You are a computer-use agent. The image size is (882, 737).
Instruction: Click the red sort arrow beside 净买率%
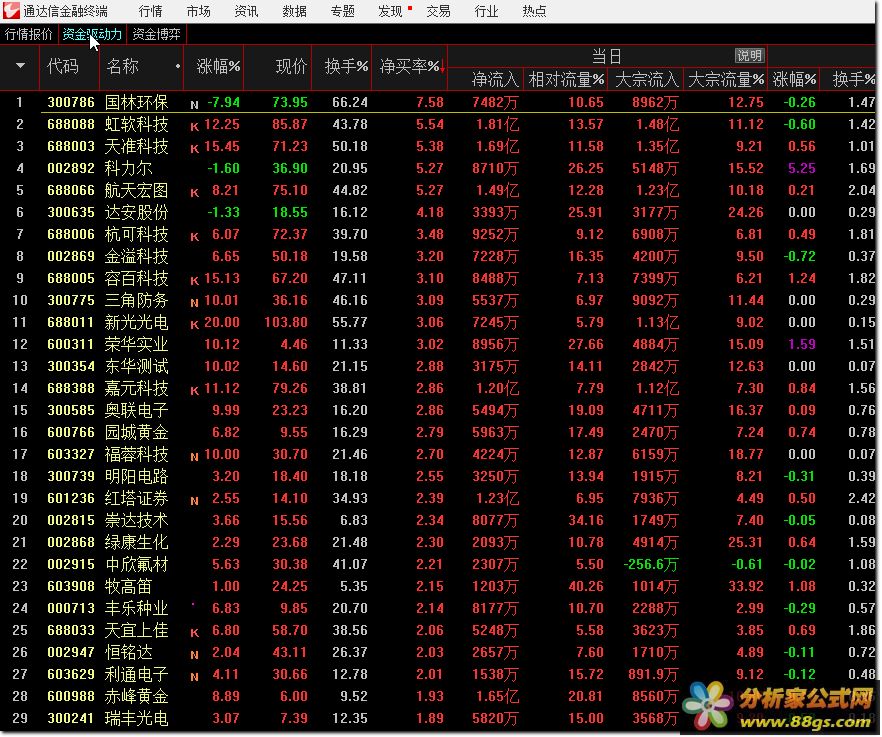coord(443,67)
